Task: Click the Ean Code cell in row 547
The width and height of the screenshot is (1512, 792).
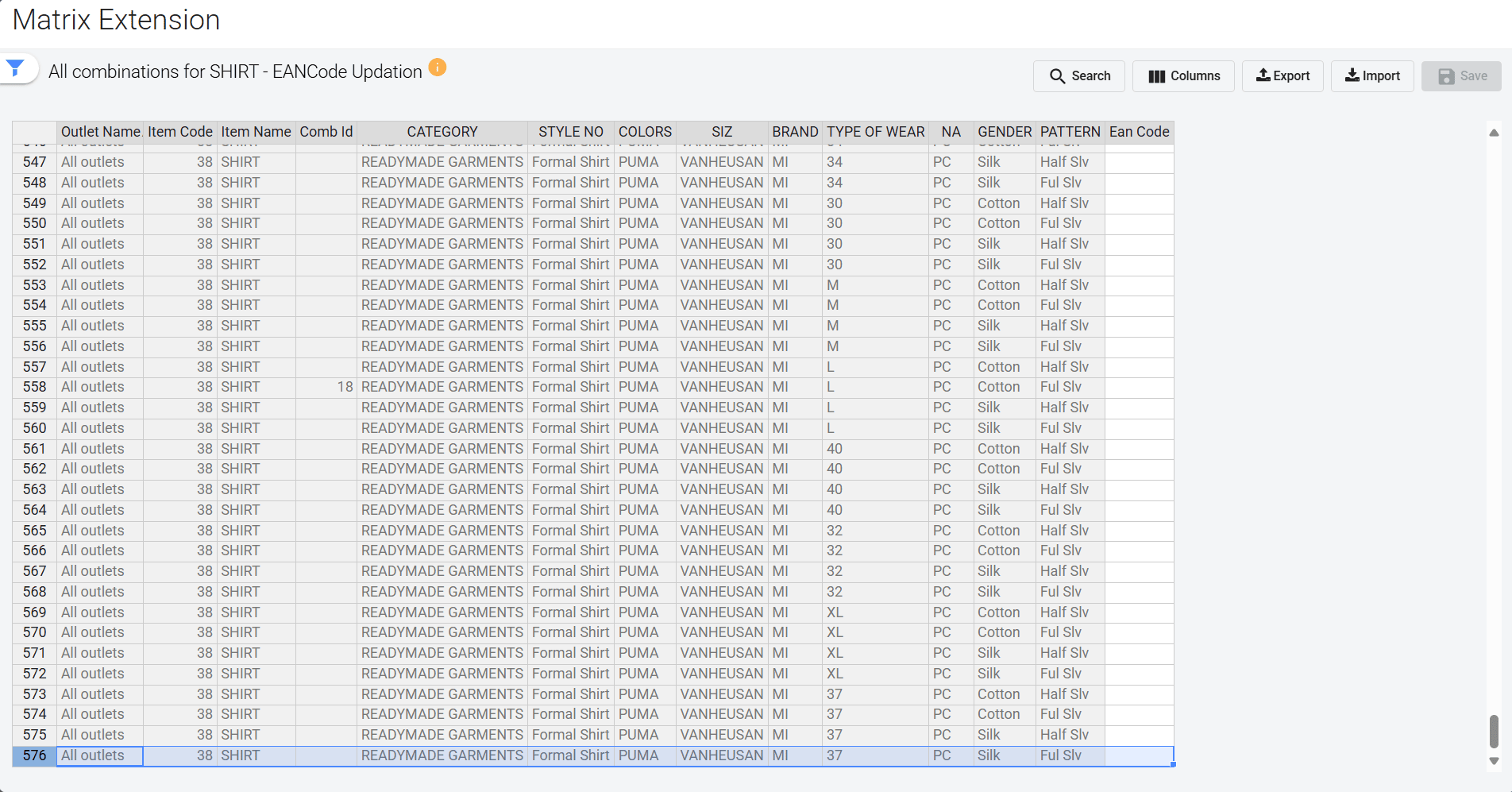Action: [x=1140, y=162]
